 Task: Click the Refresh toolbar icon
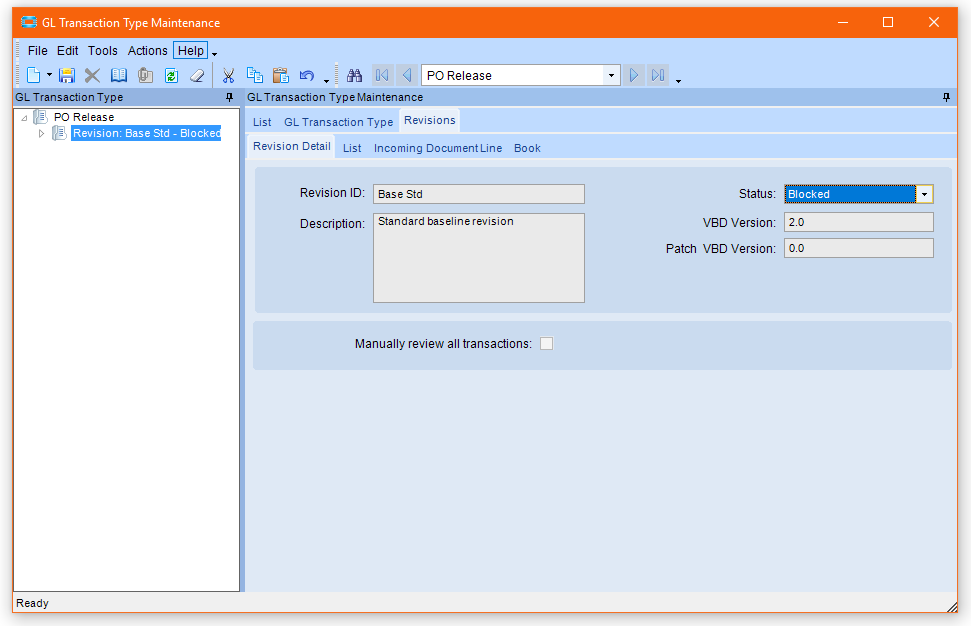tap(171, 75)
